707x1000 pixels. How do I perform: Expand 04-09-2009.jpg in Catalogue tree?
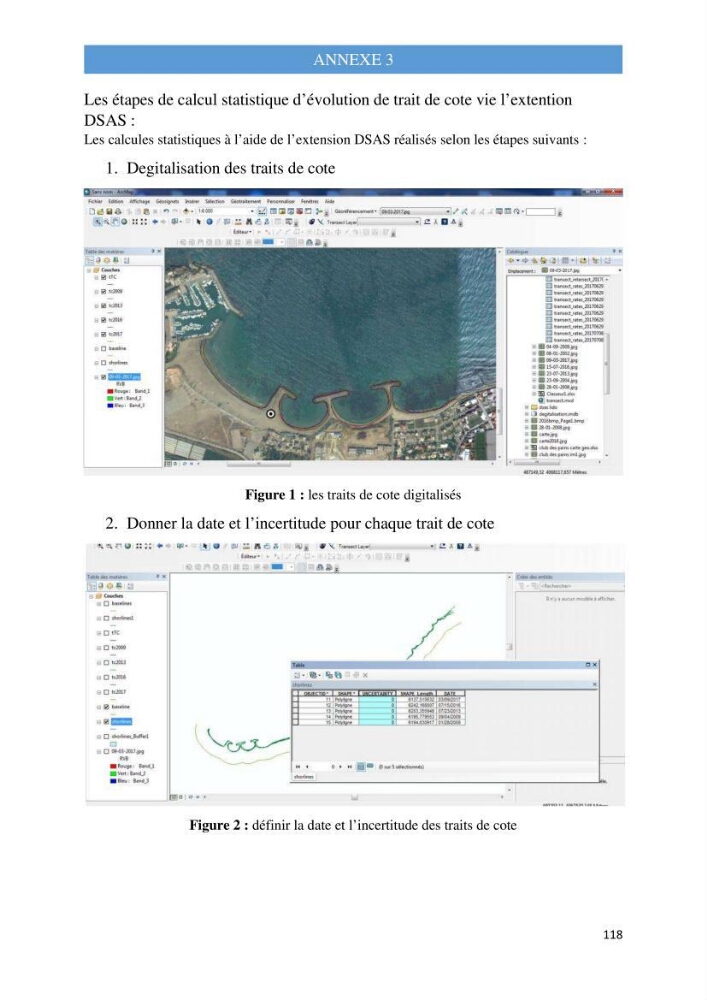[534, 347]
